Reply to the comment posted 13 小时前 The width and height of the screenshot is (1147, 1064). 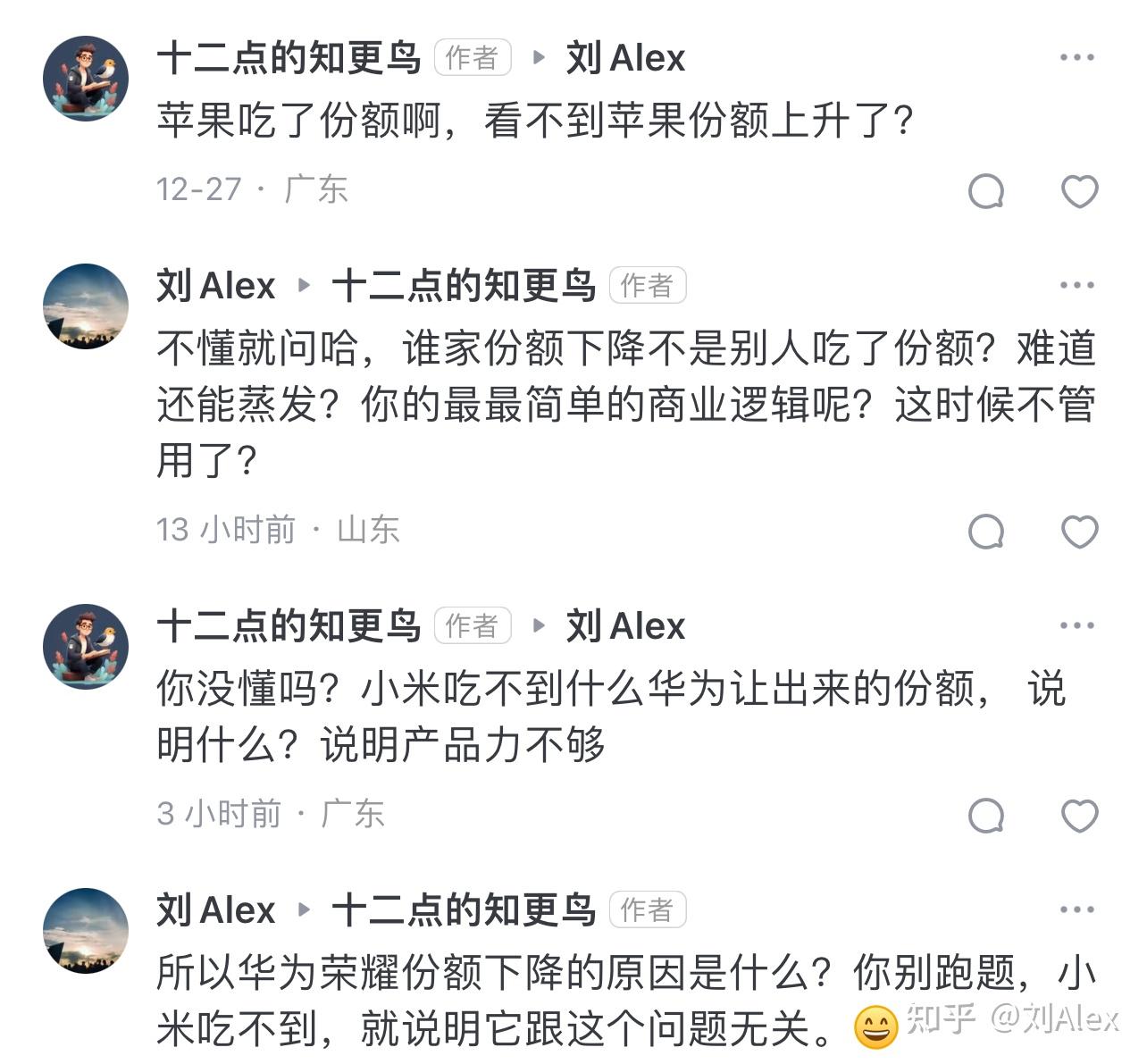[986, 532]
